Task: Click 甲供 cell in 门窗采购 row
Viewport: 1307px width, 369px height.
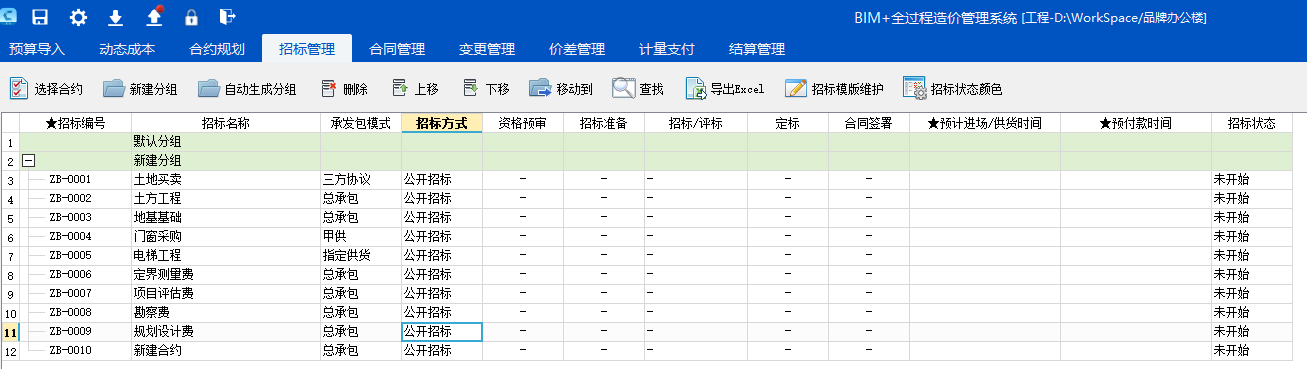Action: (x=360, y=237)
